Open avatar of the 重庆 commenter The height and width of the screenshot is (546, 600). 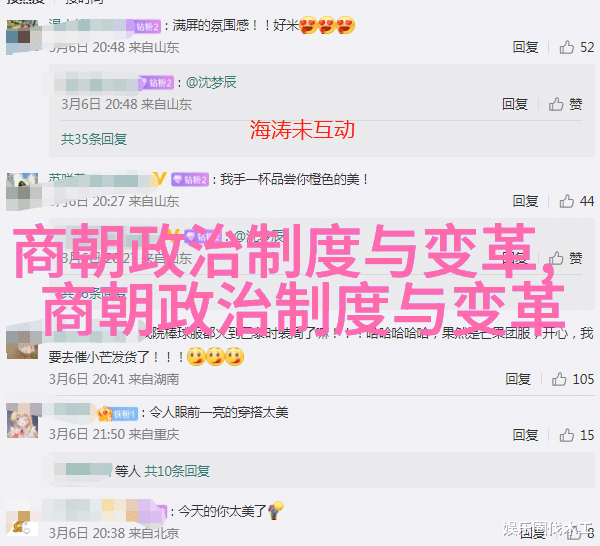[x=23, y=422]
